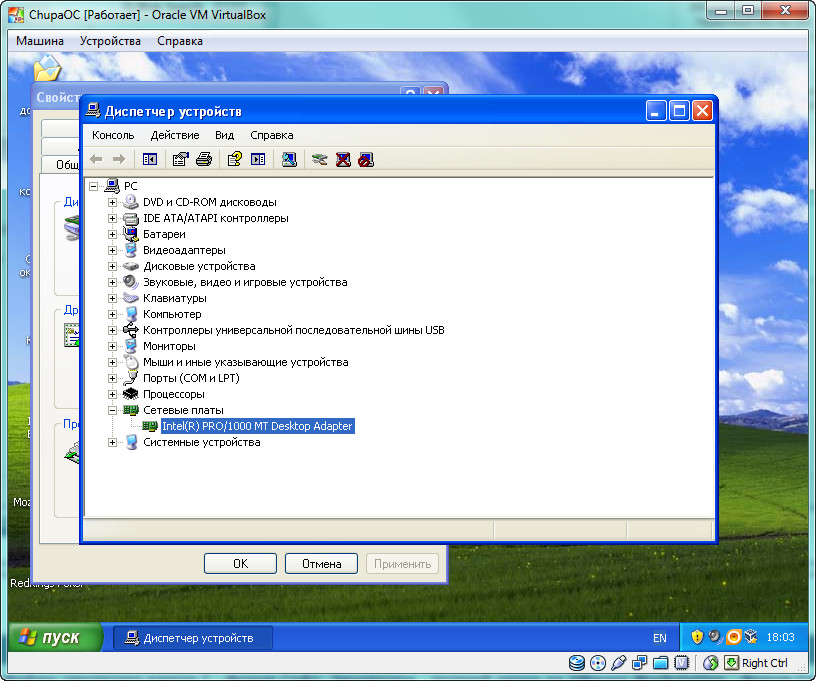The height and width of the screenshot is (681, 816).
Task: Expand the Видеоадаптеры node
Action: [112, 250]
